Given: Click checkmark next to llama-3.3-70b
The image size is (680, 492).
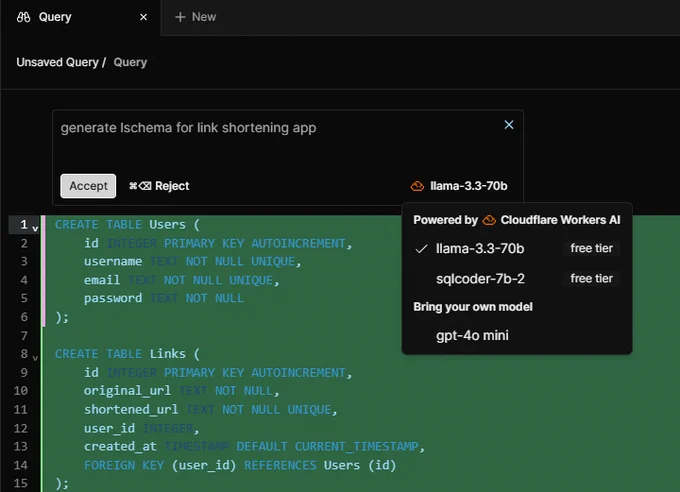Looking at the screenshot, I should (x=421, y=249).
